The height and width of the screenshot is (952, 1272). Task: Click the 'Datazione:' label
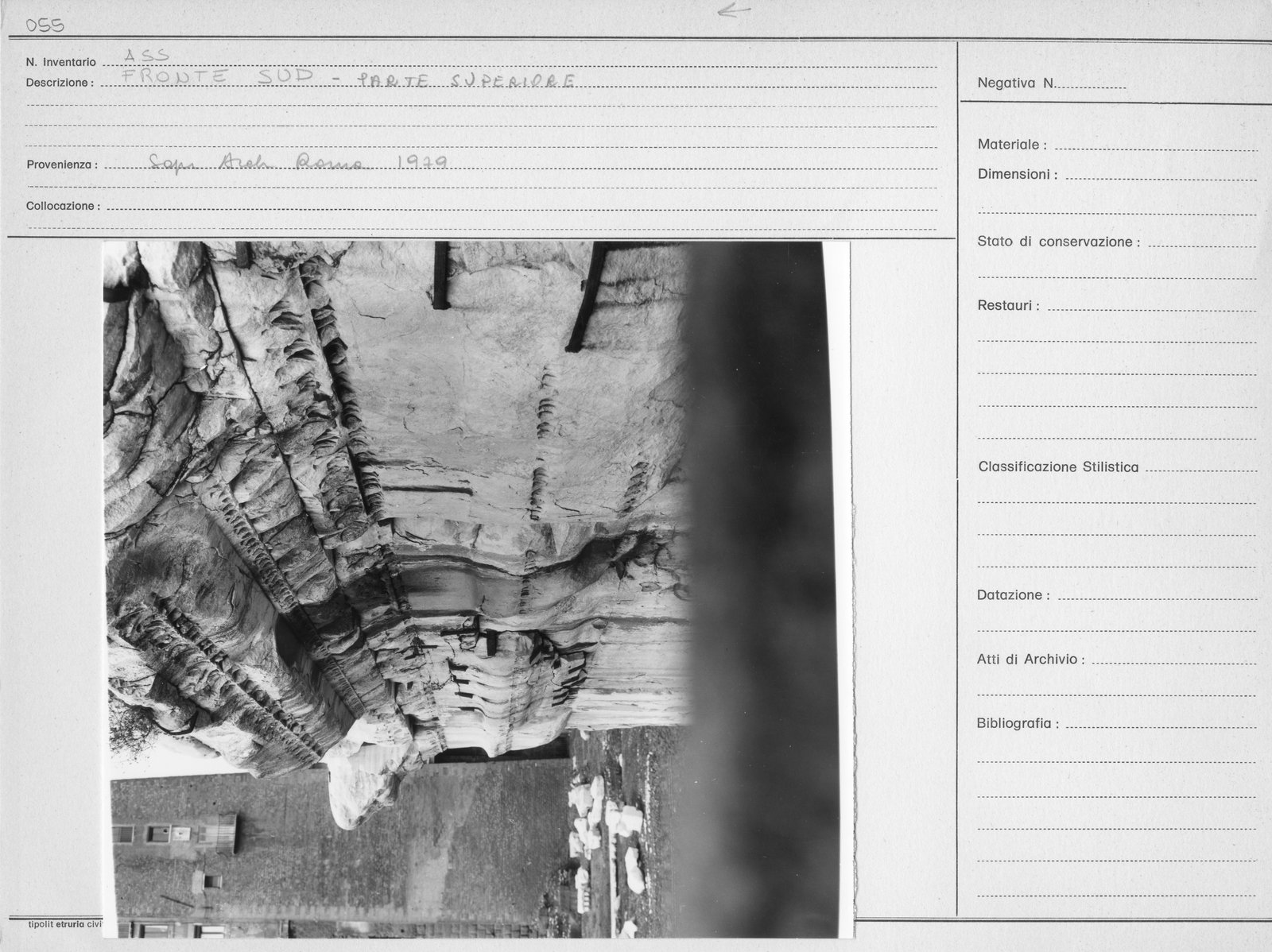(x=1013, y=595)
